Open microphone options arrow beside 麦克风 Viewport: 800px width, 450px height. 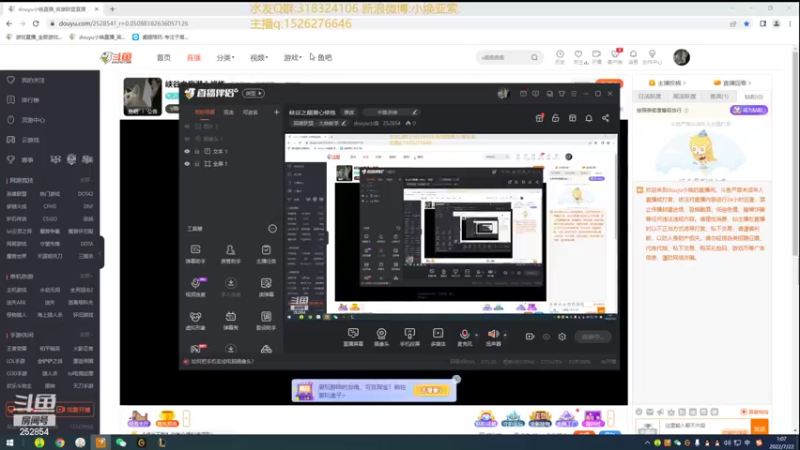tap(477, 335)
